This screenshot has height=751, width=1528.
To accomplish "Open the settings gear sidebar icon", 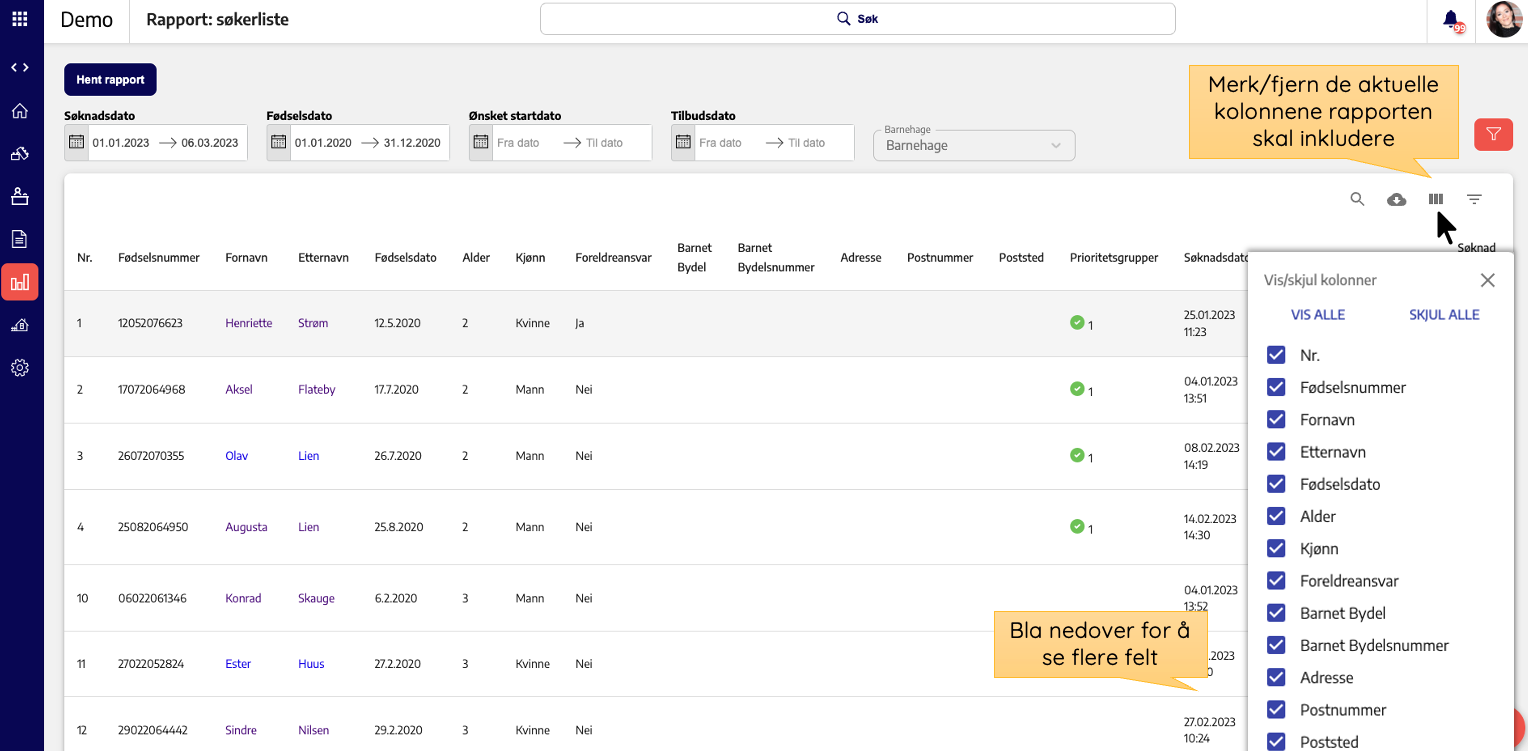I will click(20, 368).
